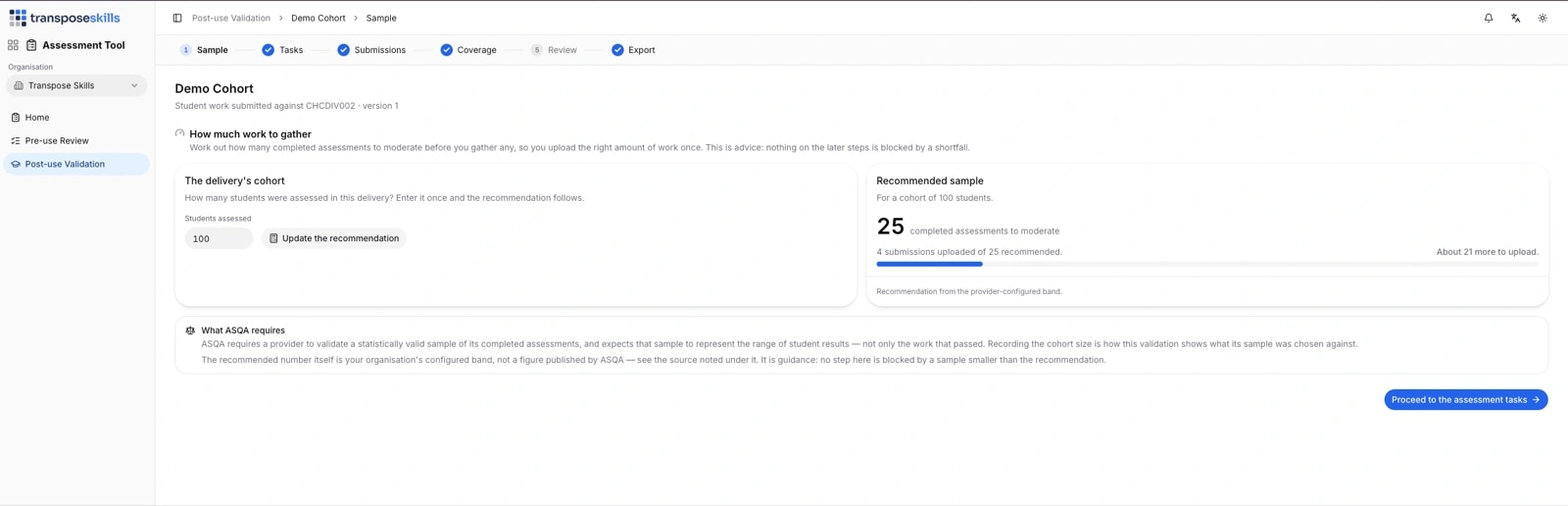Click the submissions uploaded progress bar

coord(1207,264)
